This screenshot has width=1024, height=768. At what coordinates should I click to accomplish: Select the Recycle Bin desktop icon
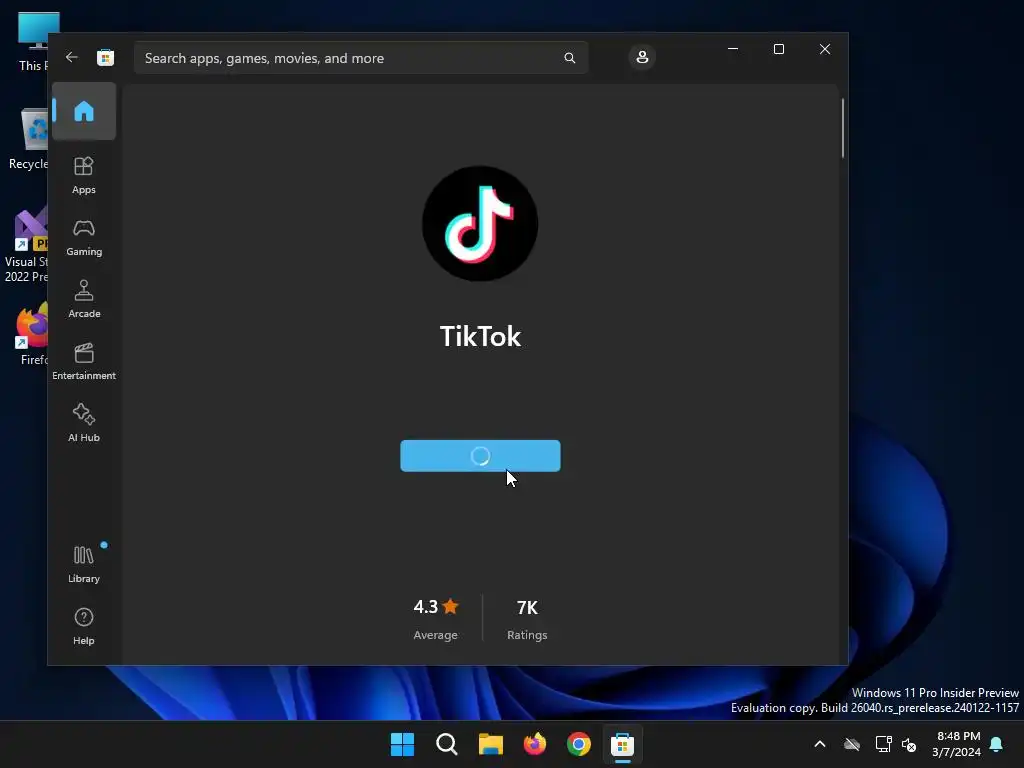[x=29, y=138]
